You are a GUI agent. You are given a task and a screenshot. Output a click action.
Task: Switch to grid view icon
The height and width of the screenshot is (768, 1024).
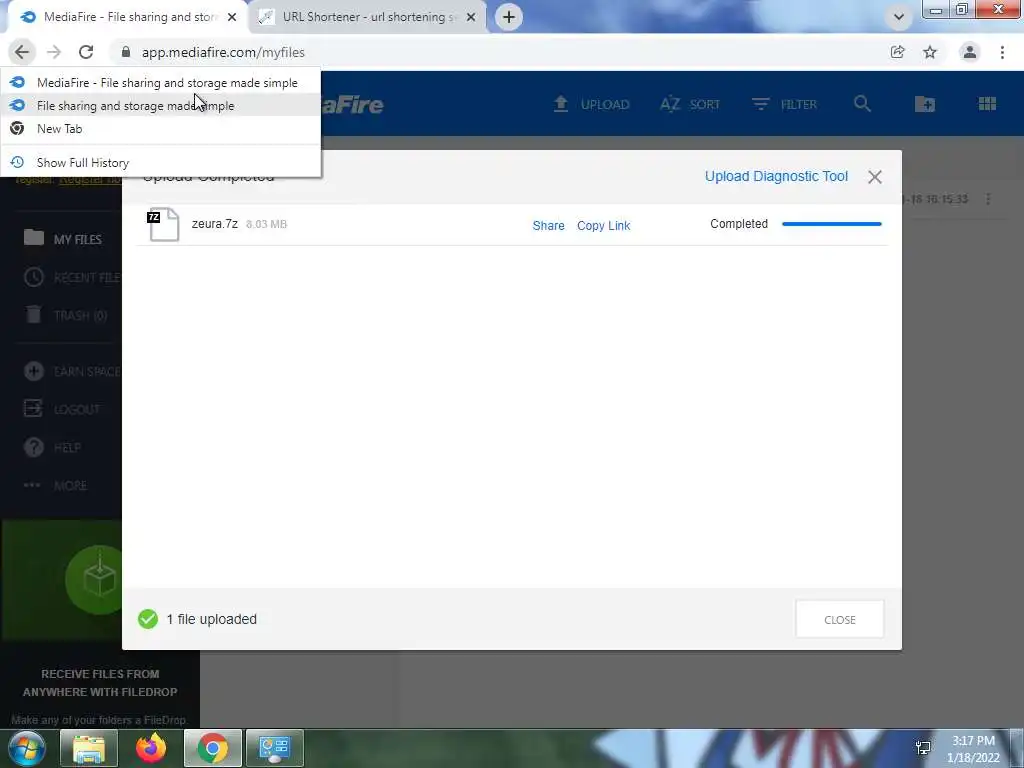click(x=987, y=104)
